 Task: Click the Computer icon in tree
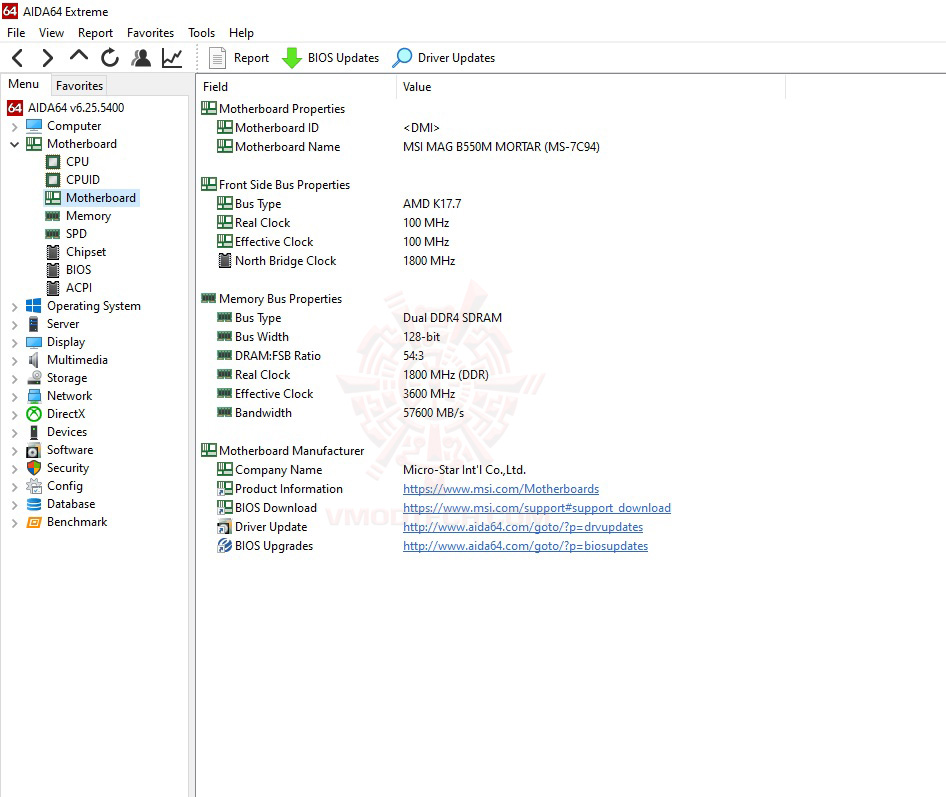(x=34, y=126)
